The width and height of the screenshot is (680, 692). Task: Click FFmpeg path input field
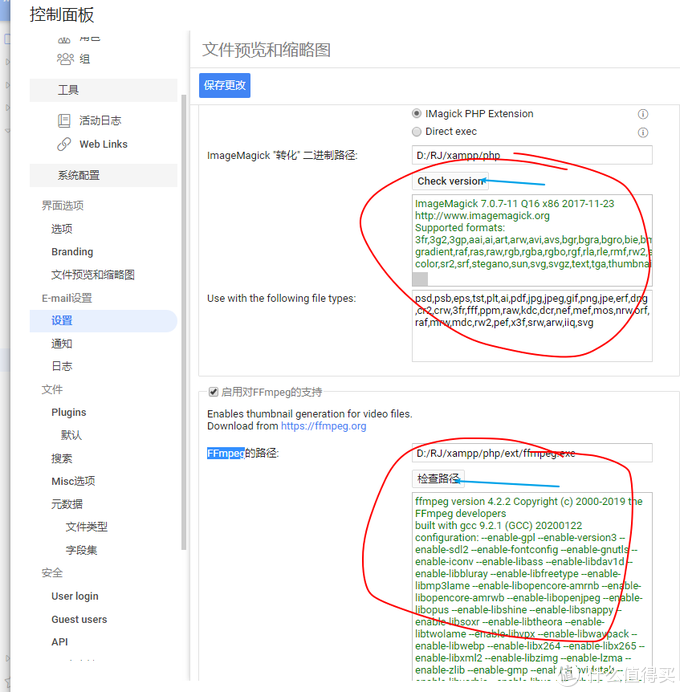point(532,453)
